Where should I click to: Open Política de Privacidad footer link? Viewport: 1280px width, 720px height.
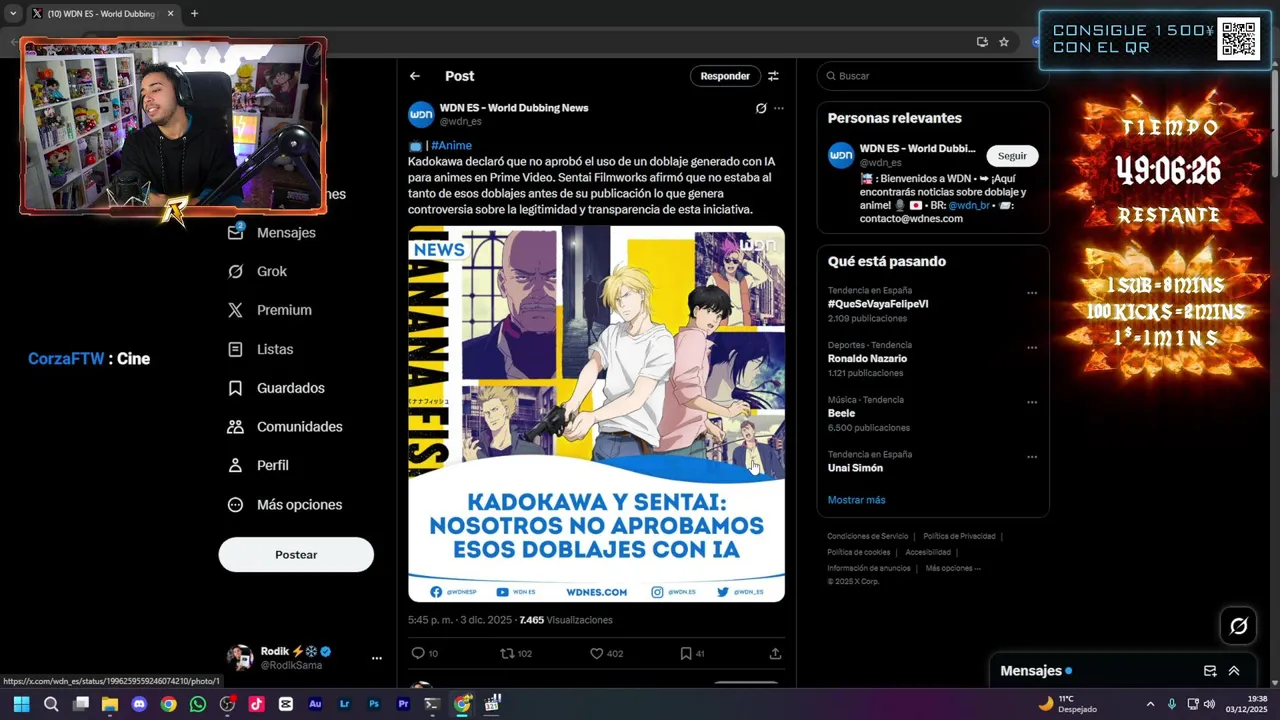959,536
